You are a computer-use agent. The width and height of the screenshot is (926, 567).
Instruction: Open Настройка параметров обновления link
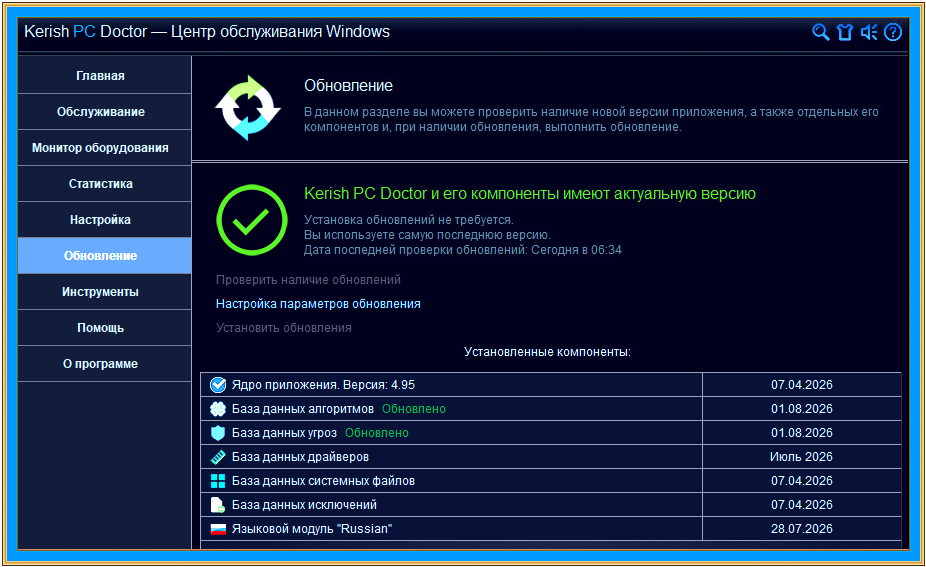tap(318, 304)
